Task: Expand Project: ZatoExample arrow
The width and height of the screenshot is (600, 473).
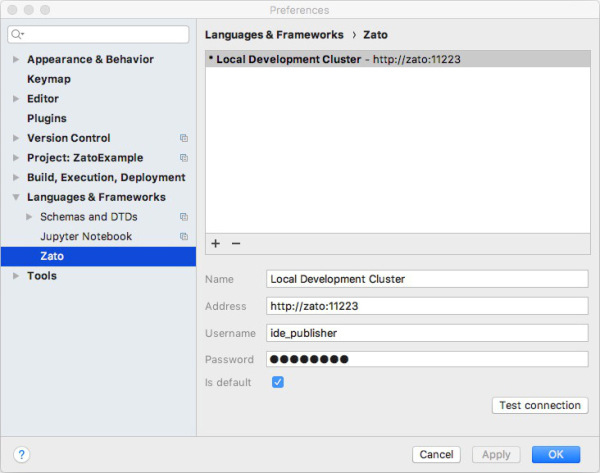Action: tap(16, 158)
